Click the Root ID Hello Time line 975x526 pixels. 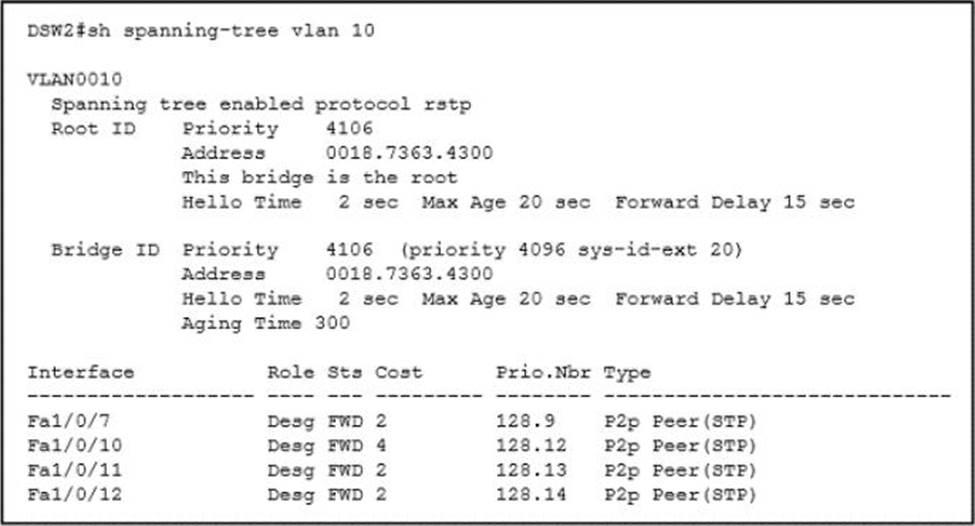[x=517, y=202]
